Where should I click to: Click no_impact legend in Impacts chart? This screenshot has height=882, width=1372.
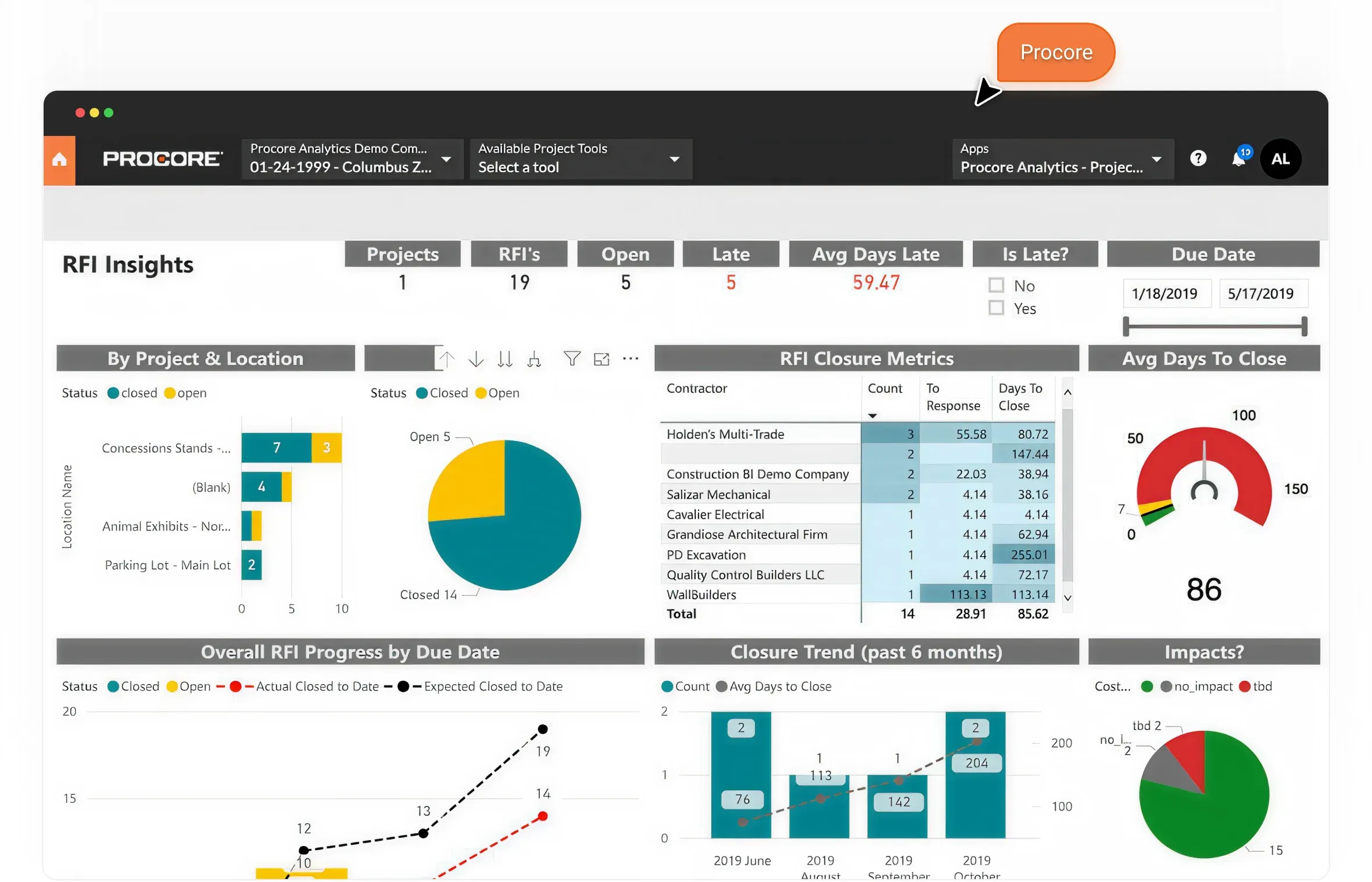1196,686
